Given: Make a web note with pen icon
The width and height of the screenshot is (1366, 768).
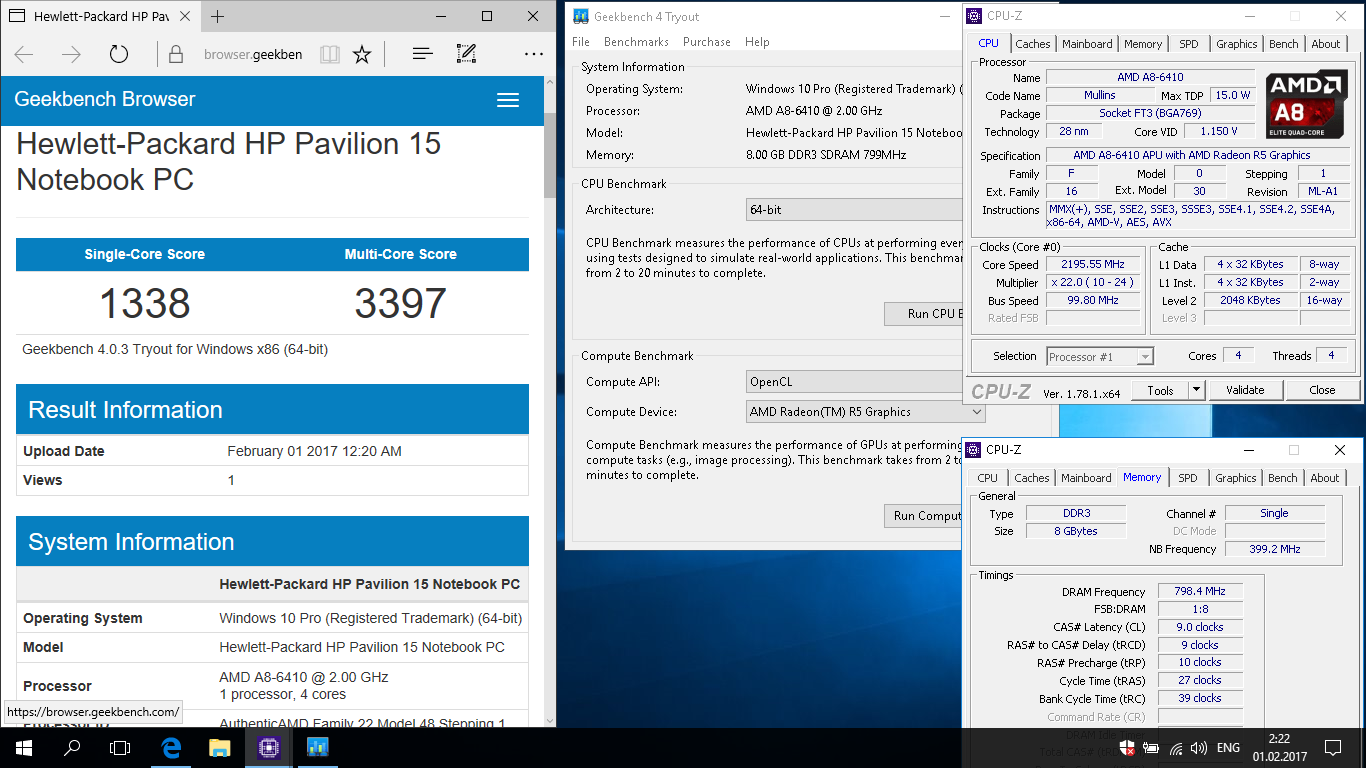Looking at the screenshot, I should click(x=466, y=55).
